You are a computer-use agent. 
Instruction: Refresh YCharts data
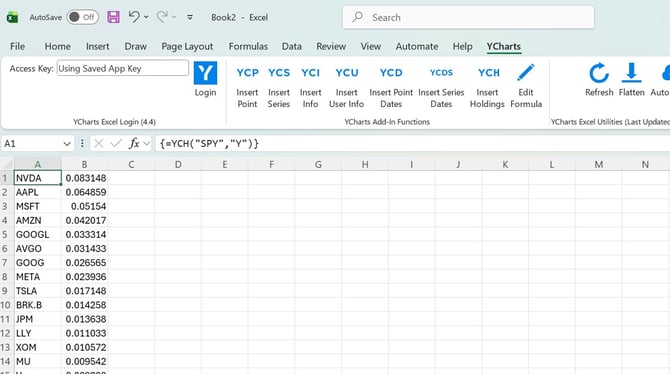(599, 80)
